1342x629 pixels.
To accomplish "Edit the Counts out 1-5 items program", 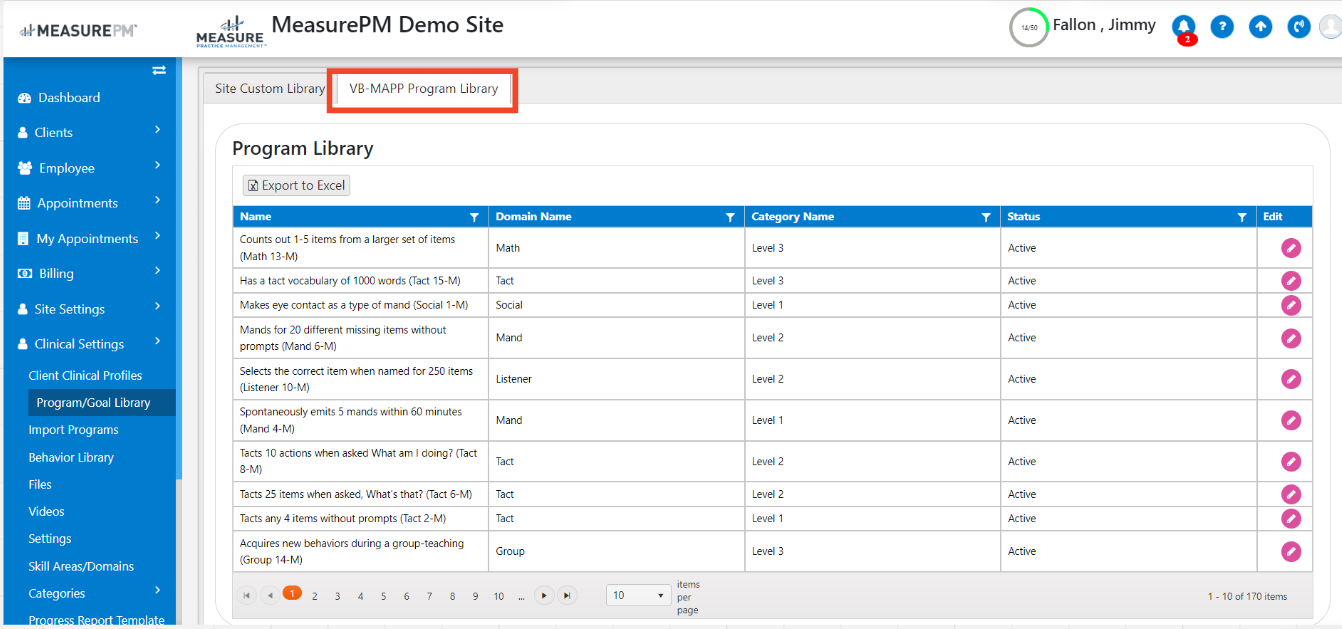I will (1291, 248).
